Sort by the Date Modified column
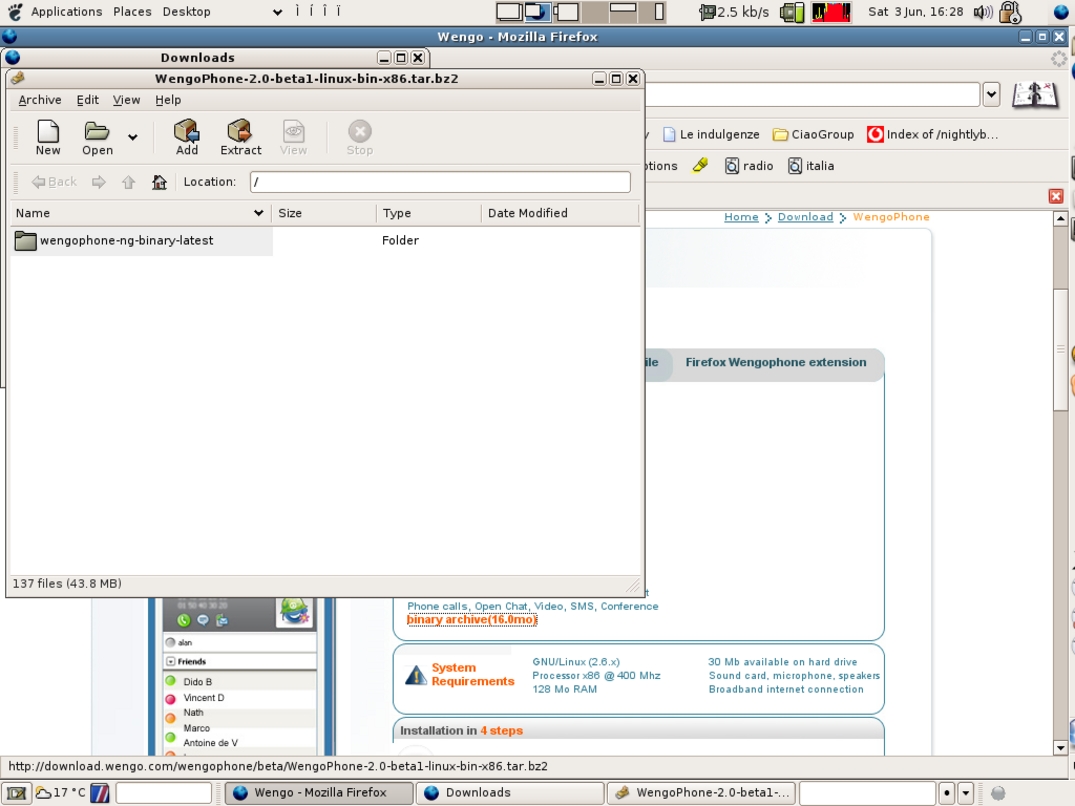 pyautogui.click(x=559, y=213)
